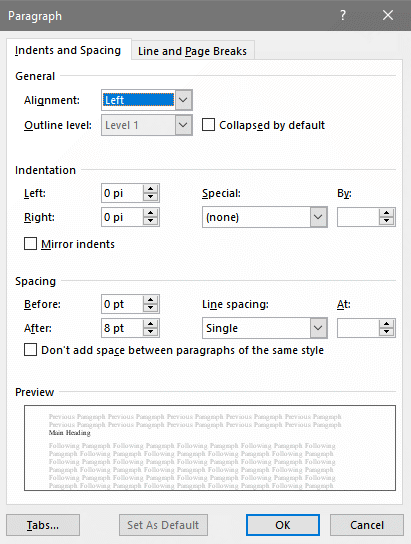411x544 pixels.
Task: Click the At spacing value field
Action: [358, 328]
